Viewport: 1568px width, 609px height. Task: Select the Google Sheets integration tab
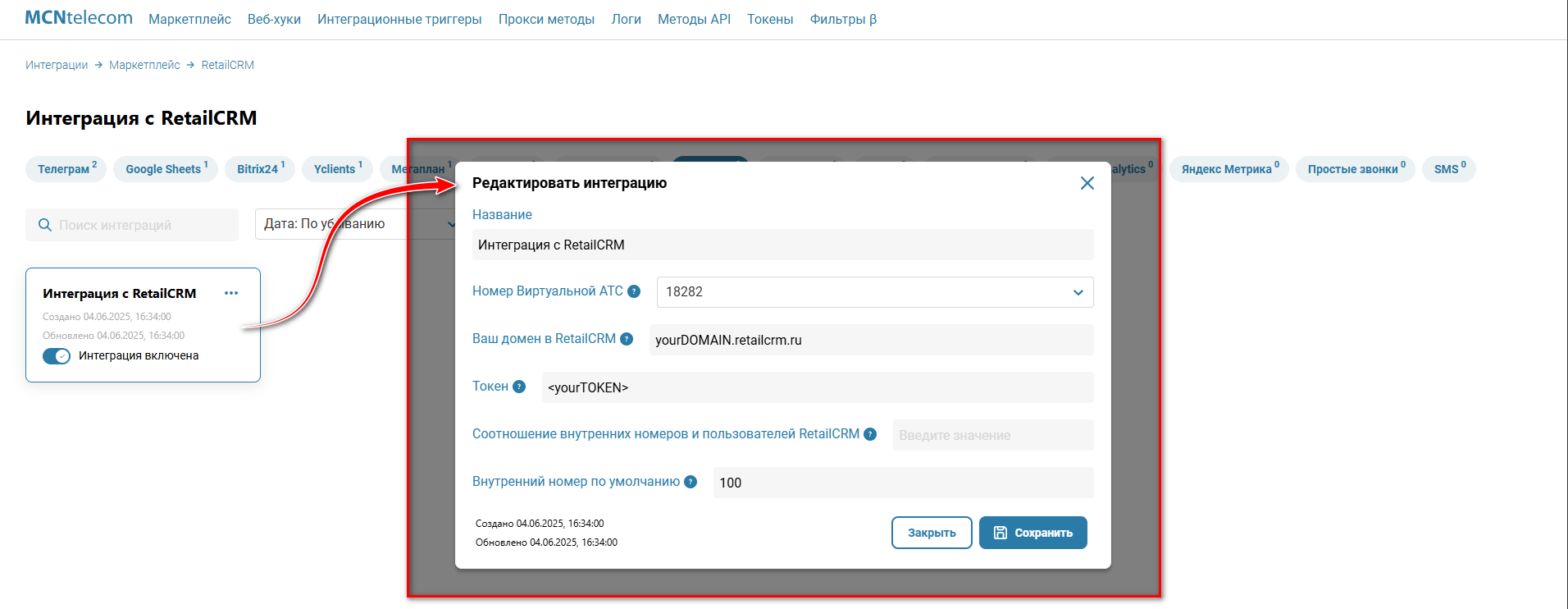(x=166, y=169)
